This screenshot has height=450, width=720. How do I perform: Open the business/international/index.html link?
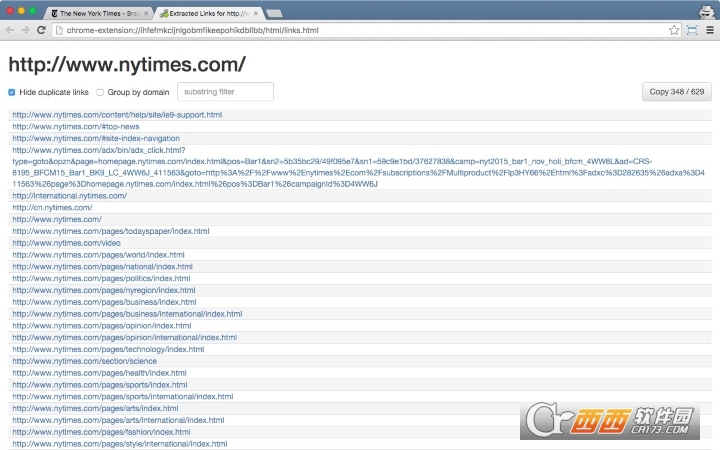click(127, 314)
